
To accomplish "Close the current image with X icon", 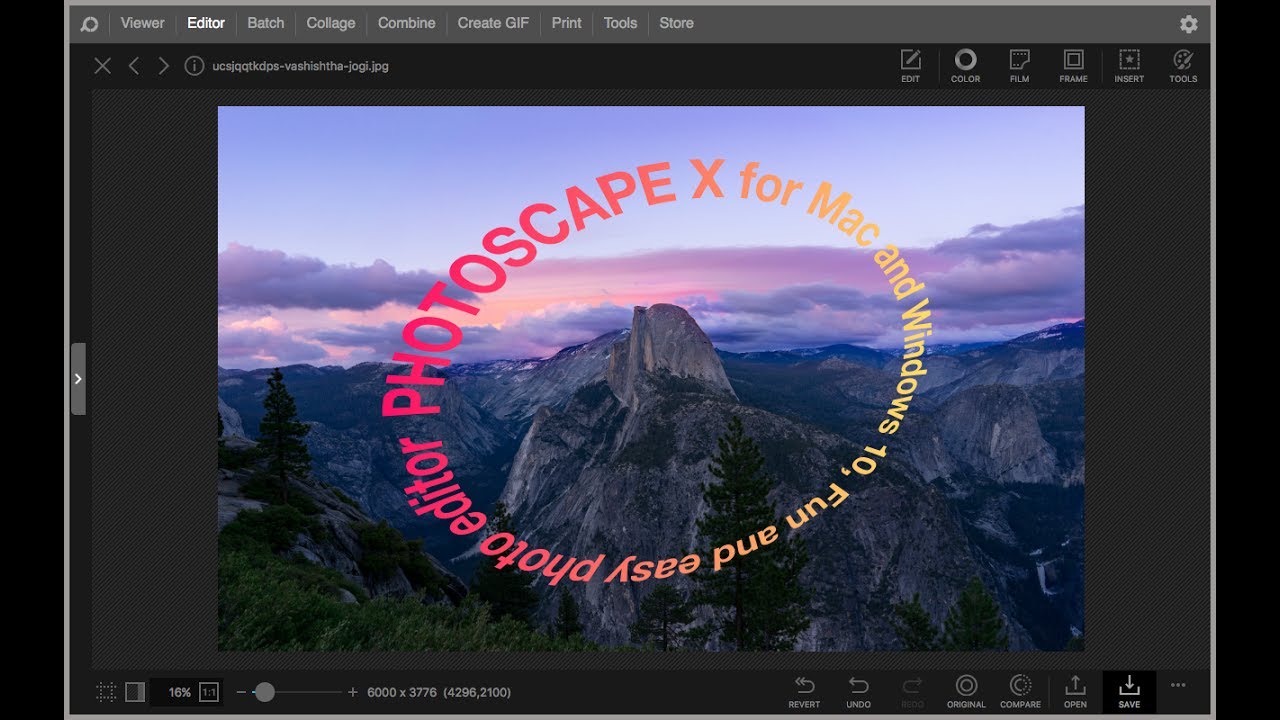I will (102, 66).
